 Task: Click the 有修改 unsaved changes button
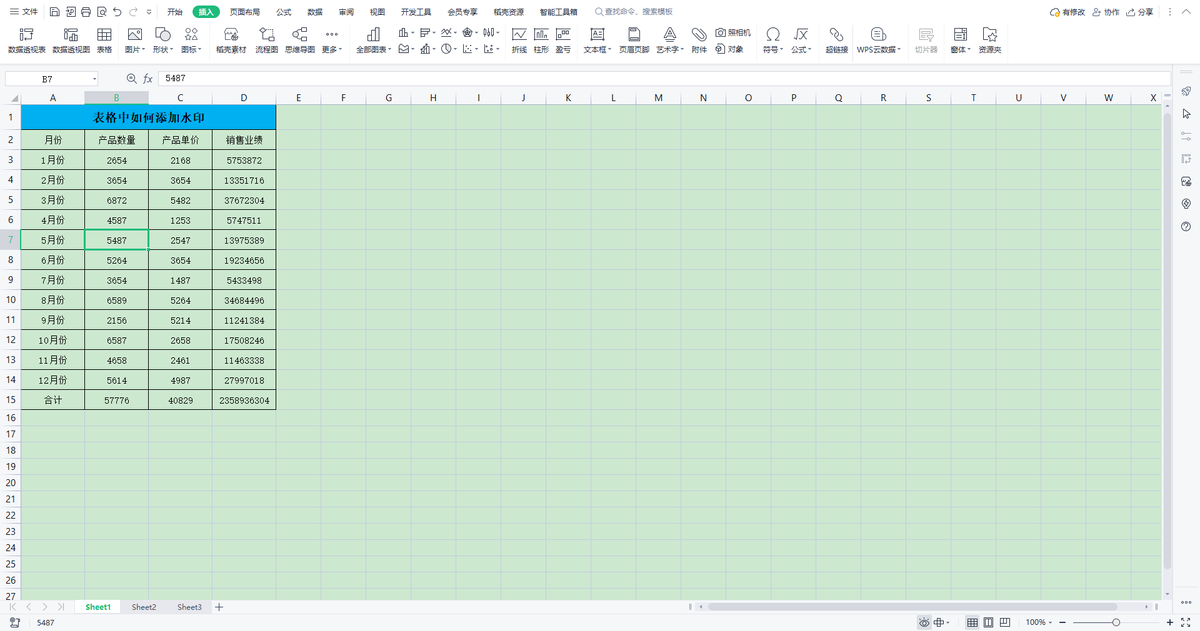[1067, 12]
